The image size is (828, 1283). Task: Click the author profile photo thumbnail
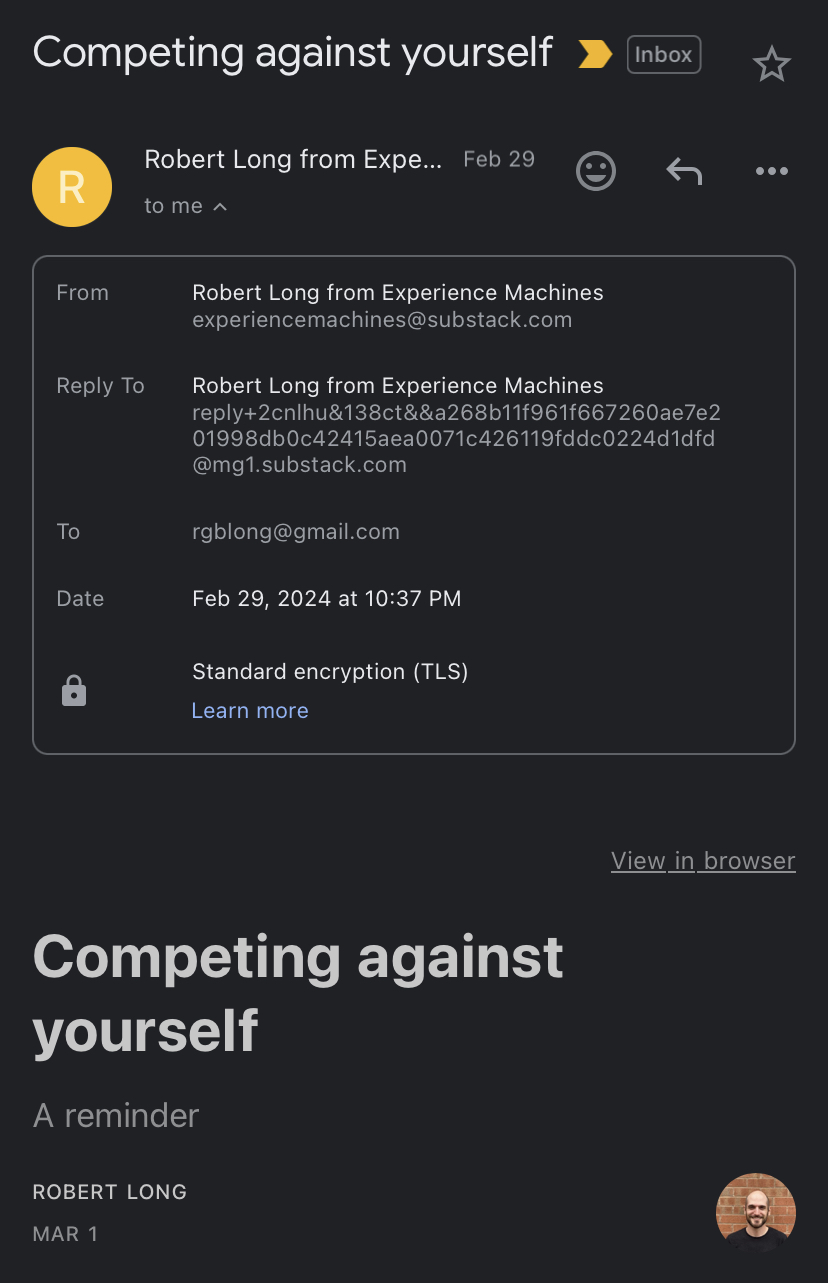pos(756,1213)
